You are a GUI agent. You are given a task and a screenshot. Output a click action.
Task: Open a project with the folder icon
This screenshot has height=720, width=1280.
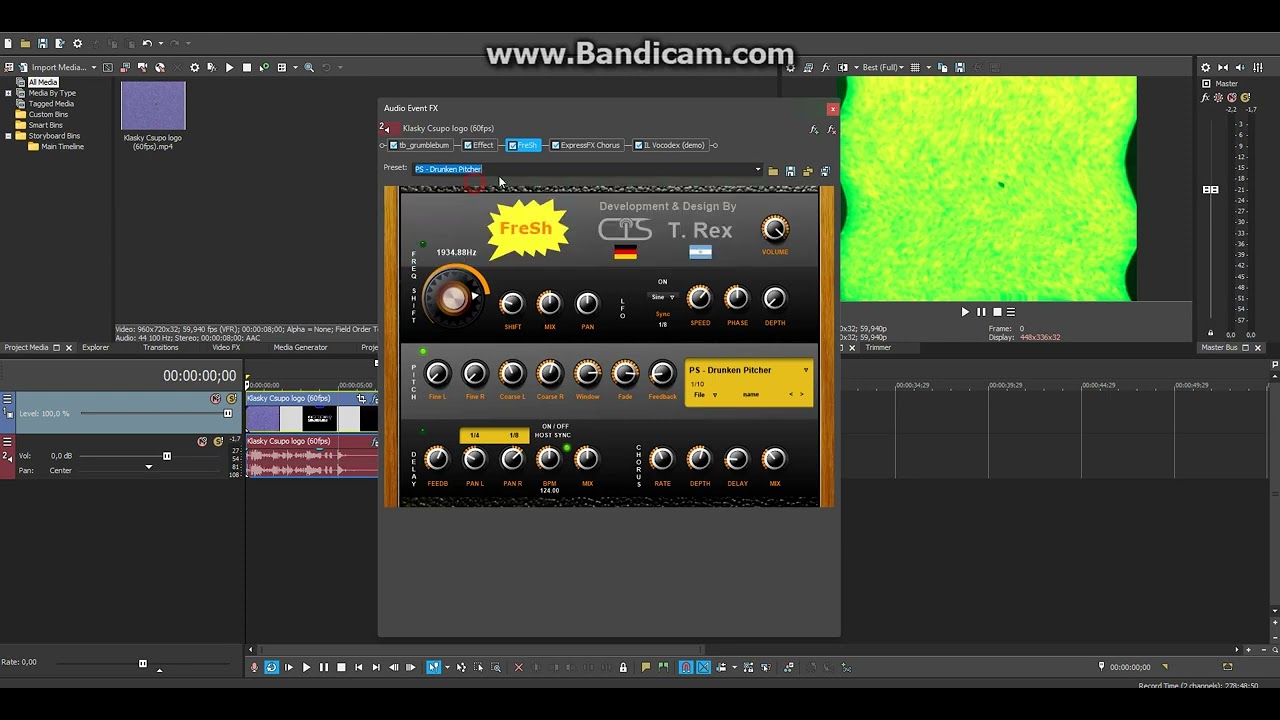pos(25,43)
